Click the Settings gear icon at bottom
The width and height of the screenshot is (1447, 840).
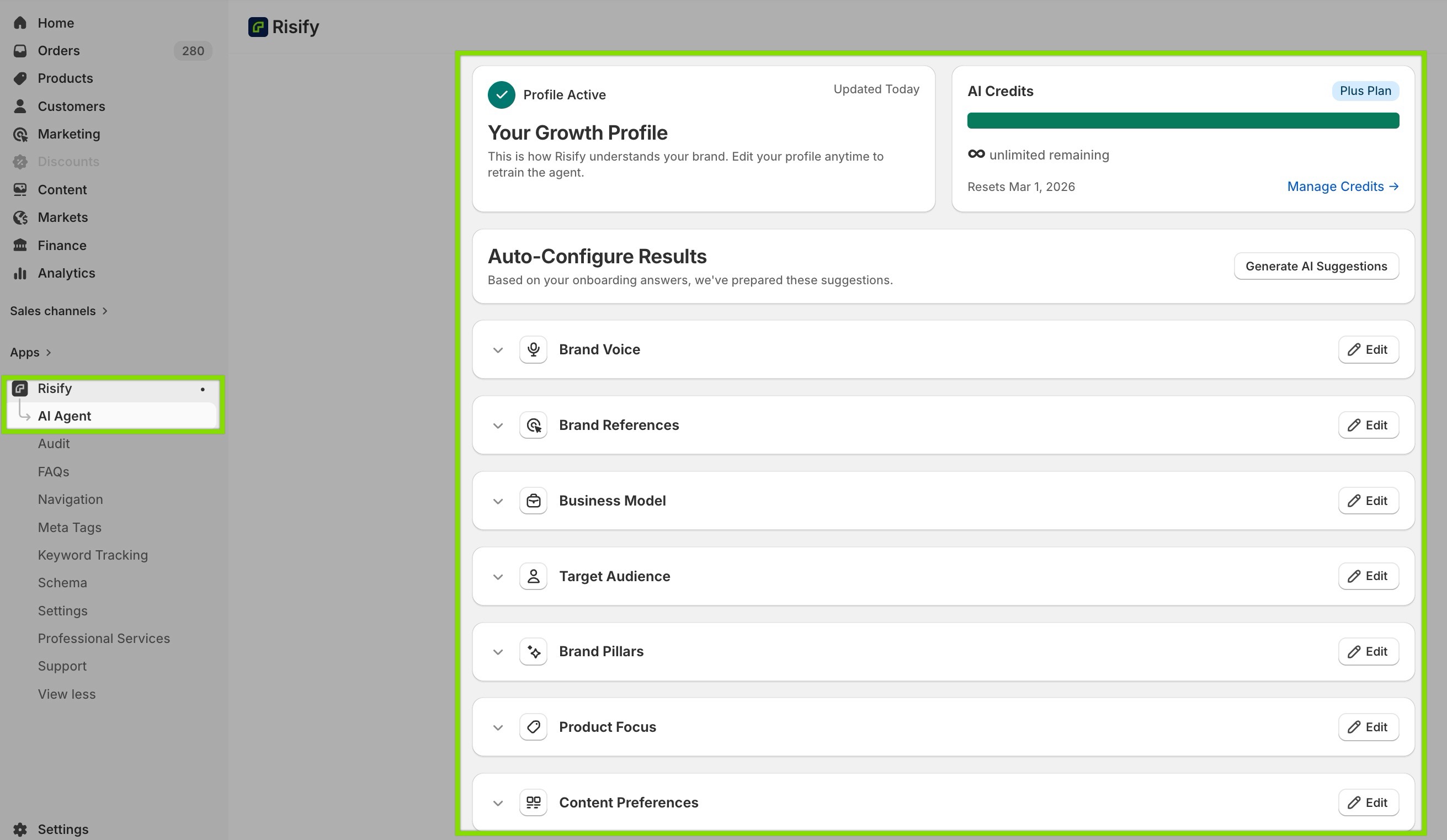click(20, 829)
